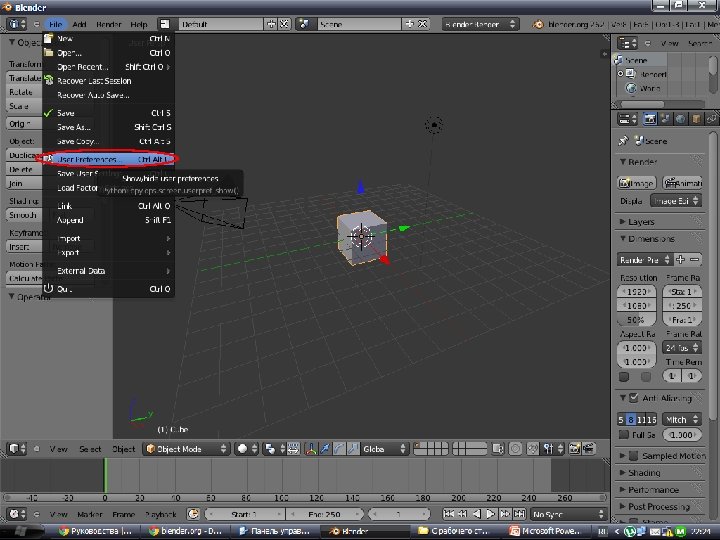Click Recover Last Session entry
Viewport: 720px width, 540px height.
click(x=108, y=81)
